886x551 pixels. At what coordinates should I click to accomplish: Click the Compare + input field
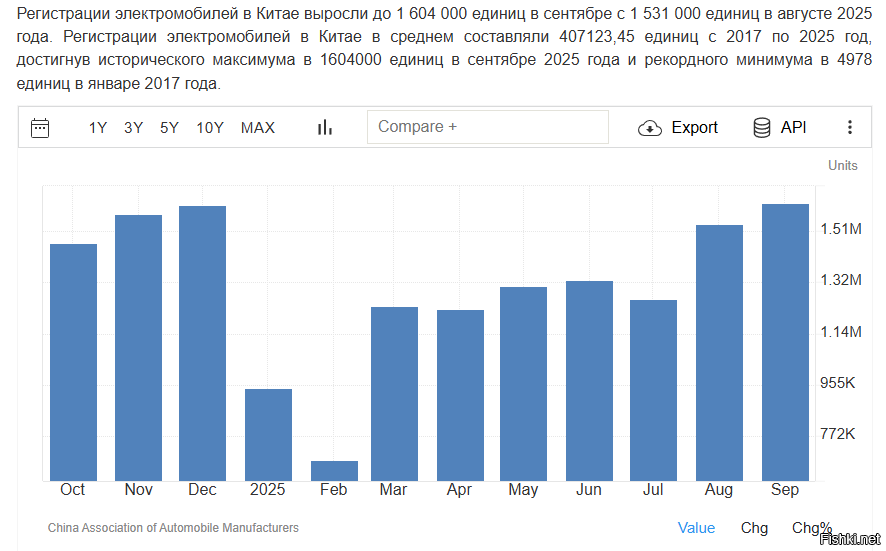[x=488, y=127]
